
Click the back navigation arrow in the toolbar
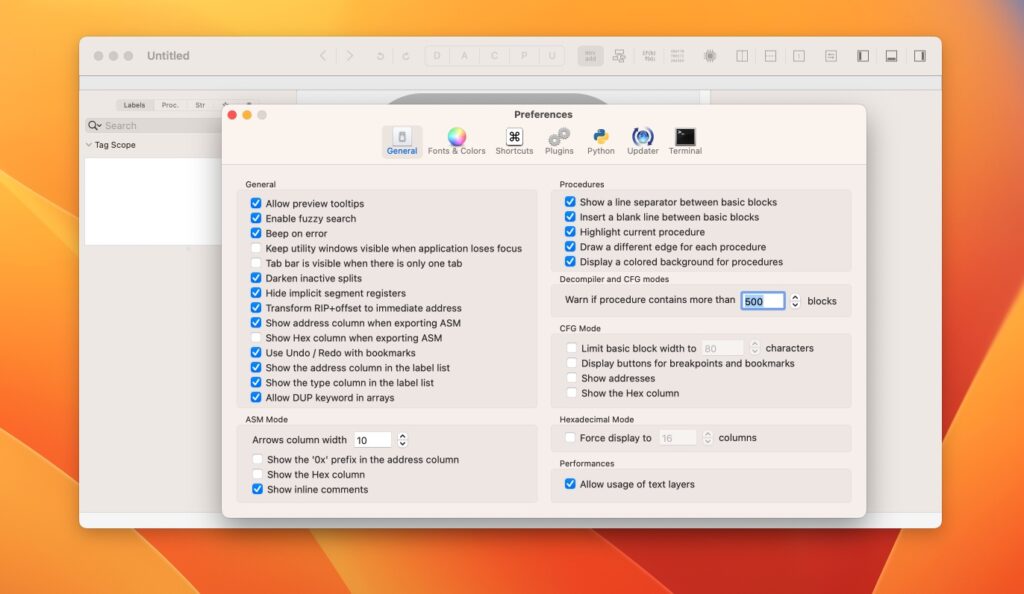point(322,56)
